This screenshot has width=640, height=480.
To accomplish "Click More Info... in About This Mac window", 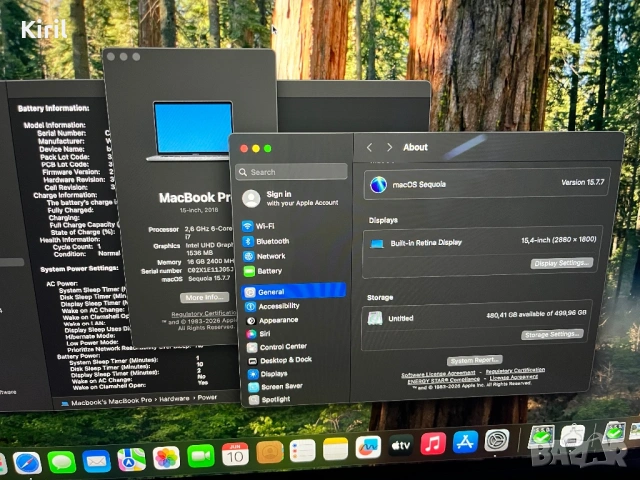I will click(204, 297).
